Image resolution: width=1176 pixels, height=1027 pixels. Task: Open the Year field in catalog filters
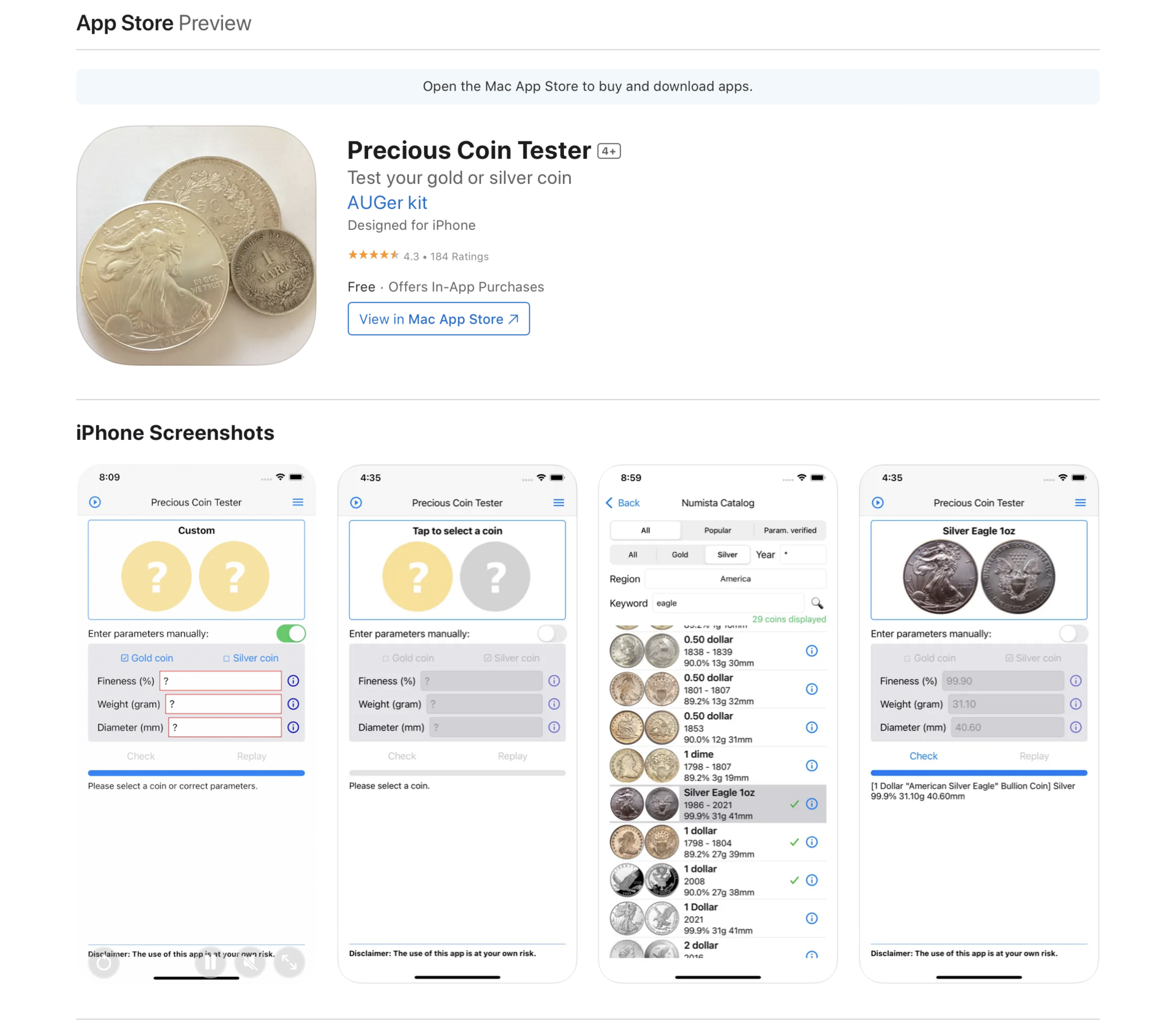pyautogui.click(x=802, y=555)
